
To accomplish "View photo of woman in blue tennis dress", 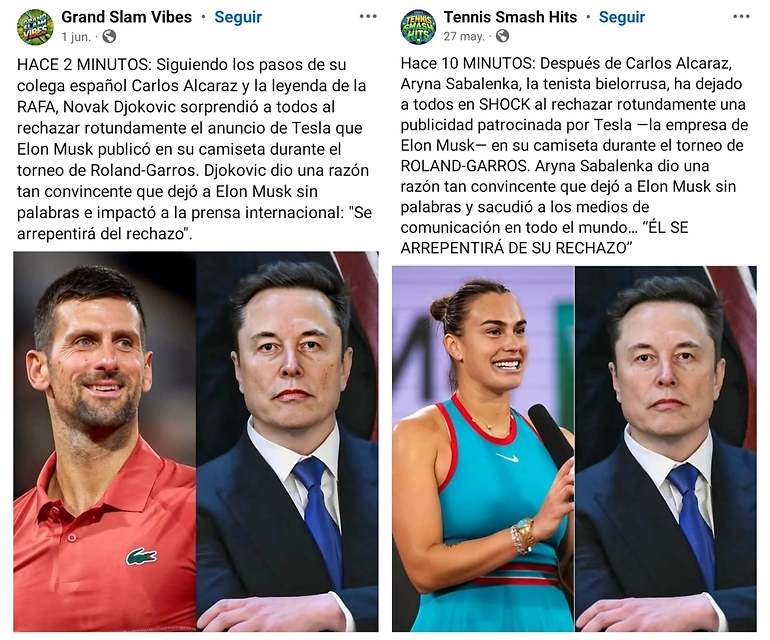I will tap(483, 449).
